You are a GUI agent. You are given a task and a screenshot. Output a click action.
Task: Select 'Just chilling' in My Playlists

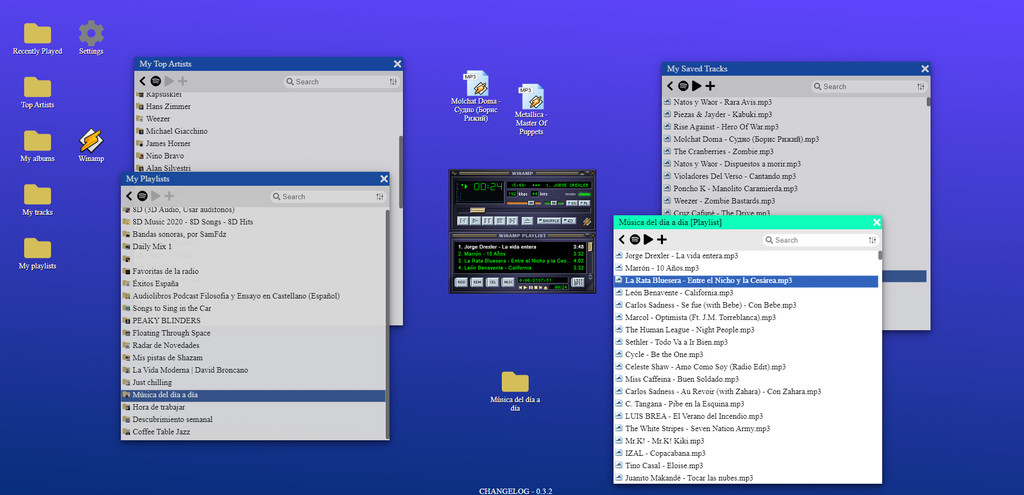[x=152, y=382]
